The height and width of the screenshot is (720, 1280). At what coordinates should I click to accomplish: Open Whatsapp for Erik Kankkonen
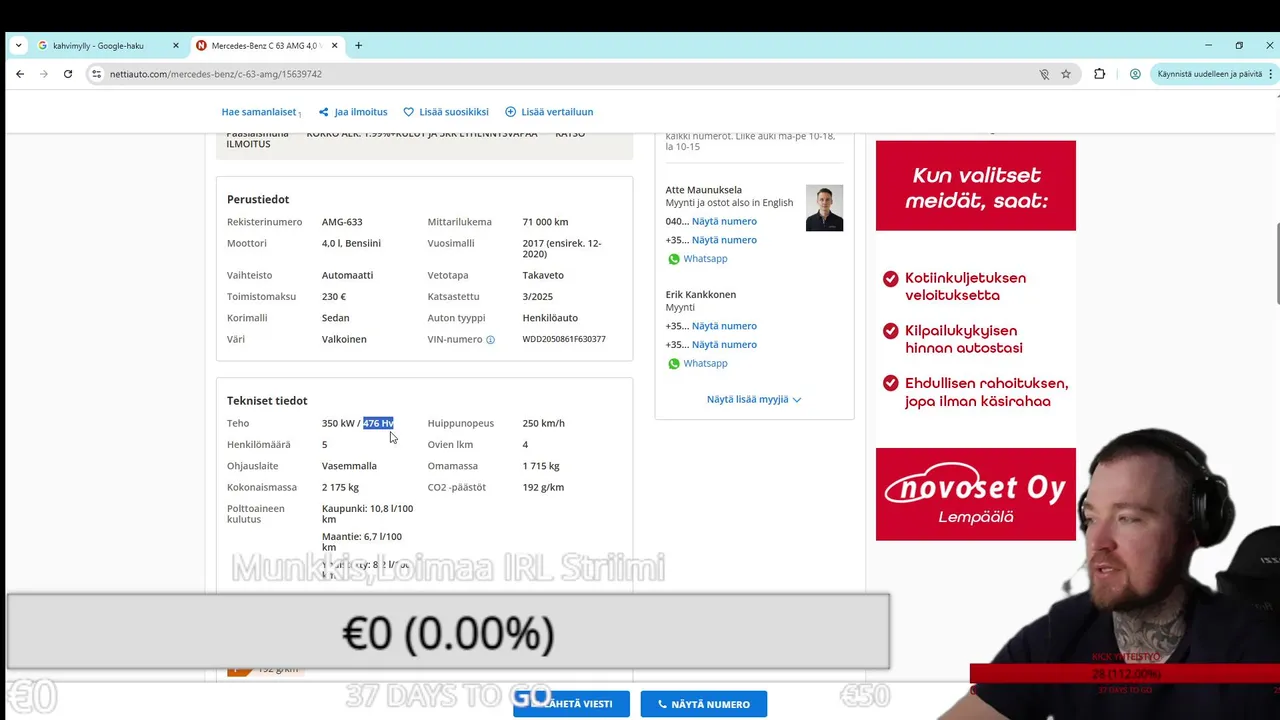697,364
